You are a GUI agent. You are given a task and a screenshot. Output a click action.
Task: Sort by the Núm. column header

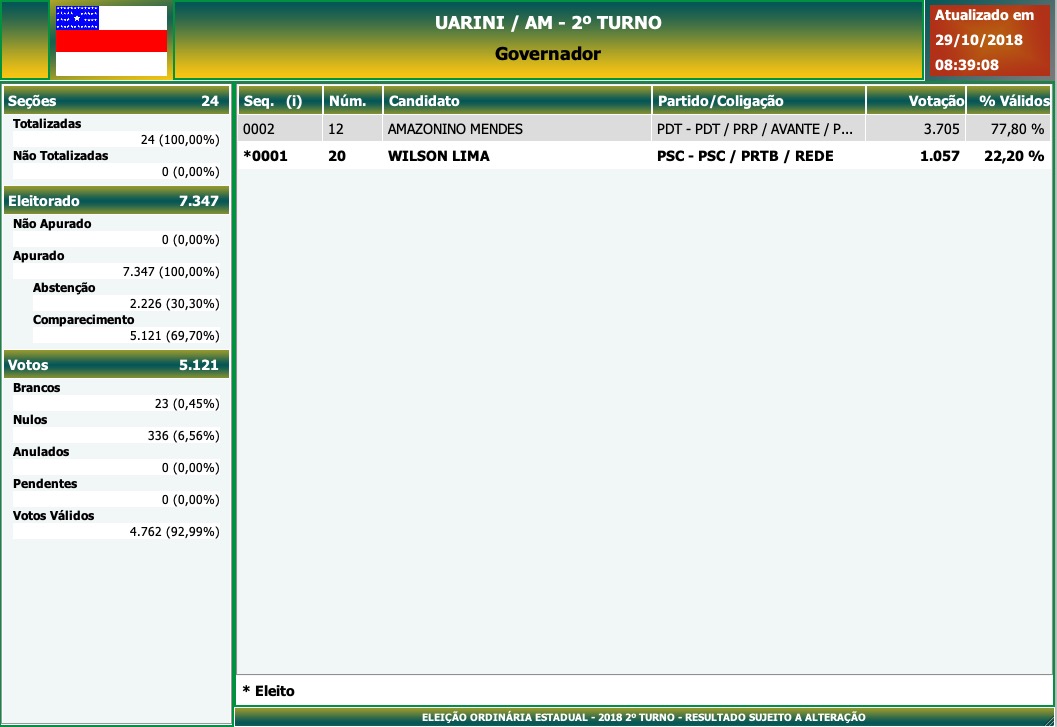[x=353, y=101]
